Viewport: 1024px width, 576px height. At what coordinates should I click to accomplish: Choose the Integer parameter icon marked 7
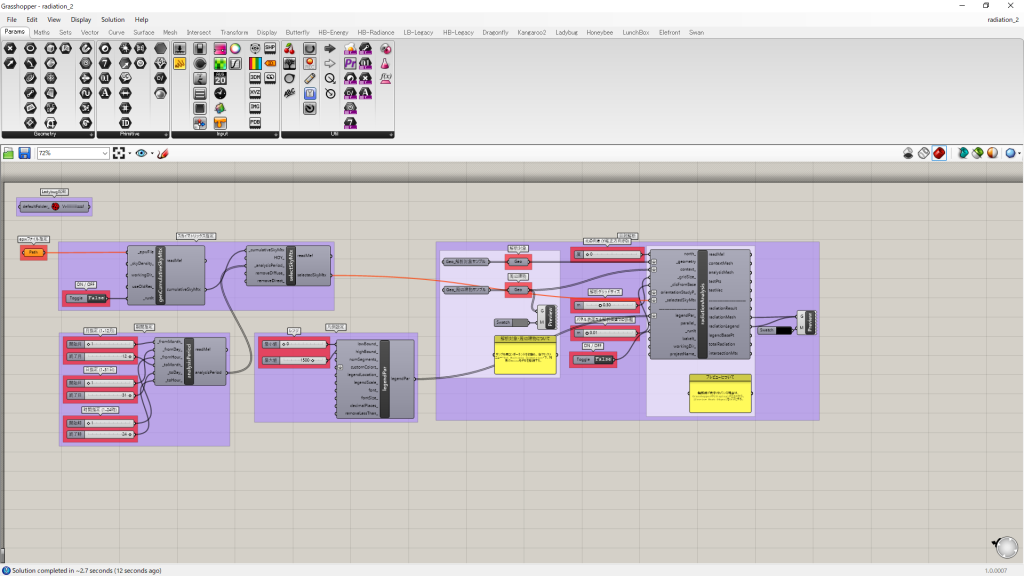(105, 63)
